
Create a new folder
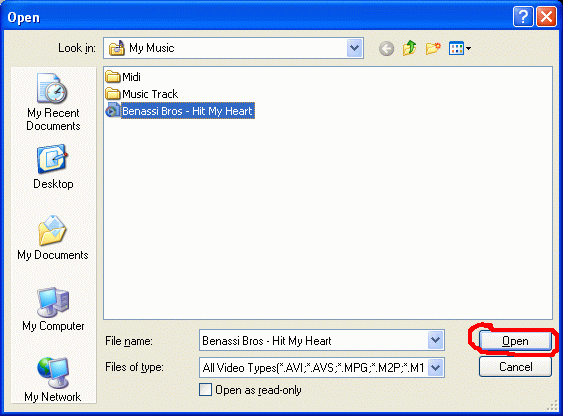tap(433, 48)
